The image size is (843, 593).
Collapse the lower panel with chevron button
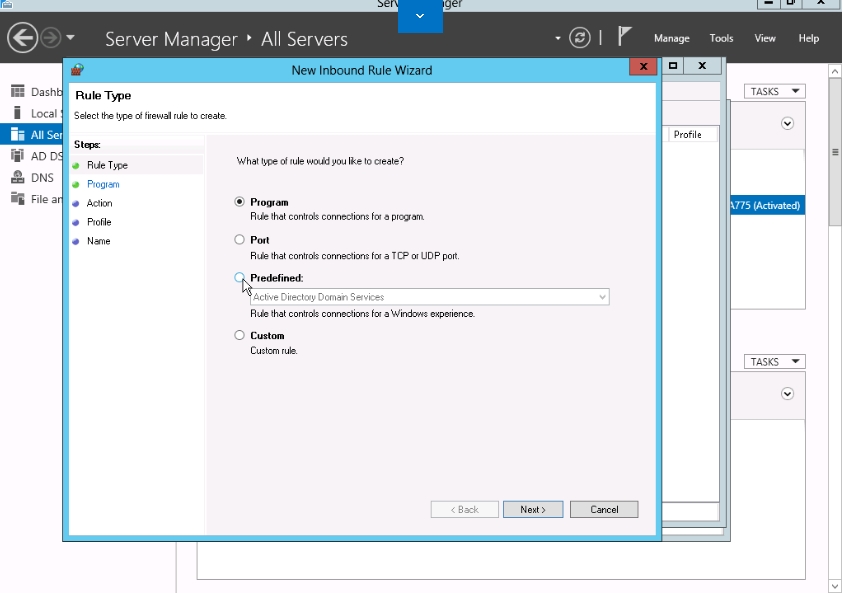[x=787, y=394]
